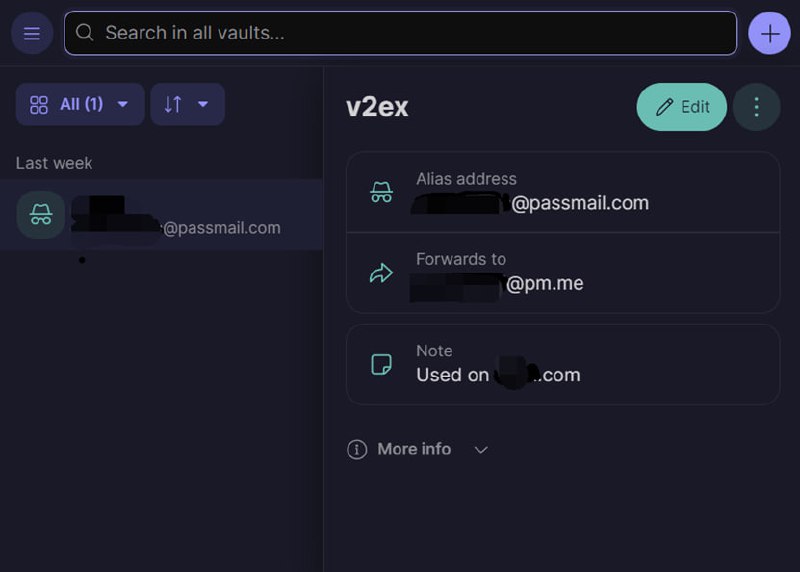Click the Note sticky icon
800x572 pixels.
click(x=381, y=364)
